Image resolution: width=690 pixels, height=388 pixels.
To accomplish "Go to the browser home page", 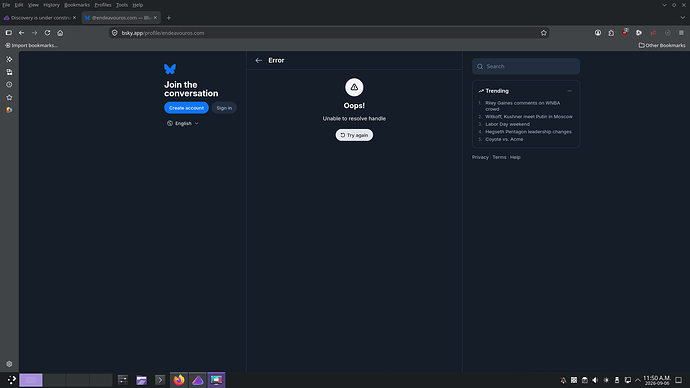I will pyautogui.click(x=60, y=33).
